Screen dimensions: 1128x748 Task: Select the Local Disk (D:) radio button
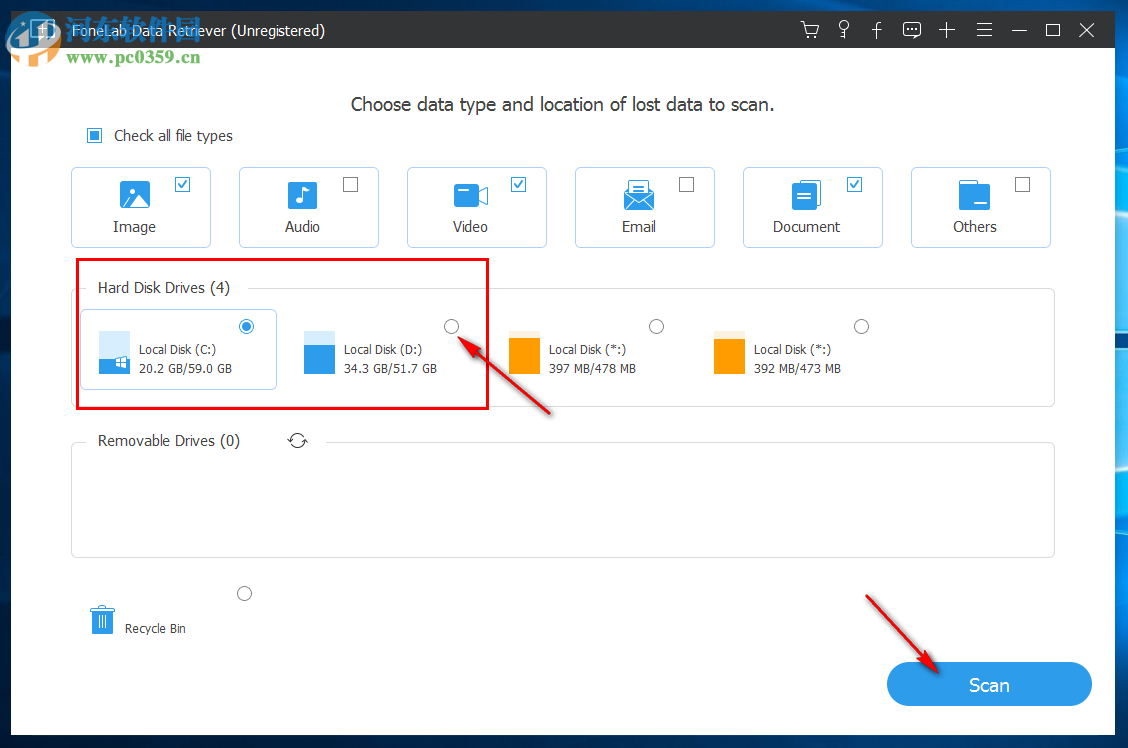tap(451, 326)
